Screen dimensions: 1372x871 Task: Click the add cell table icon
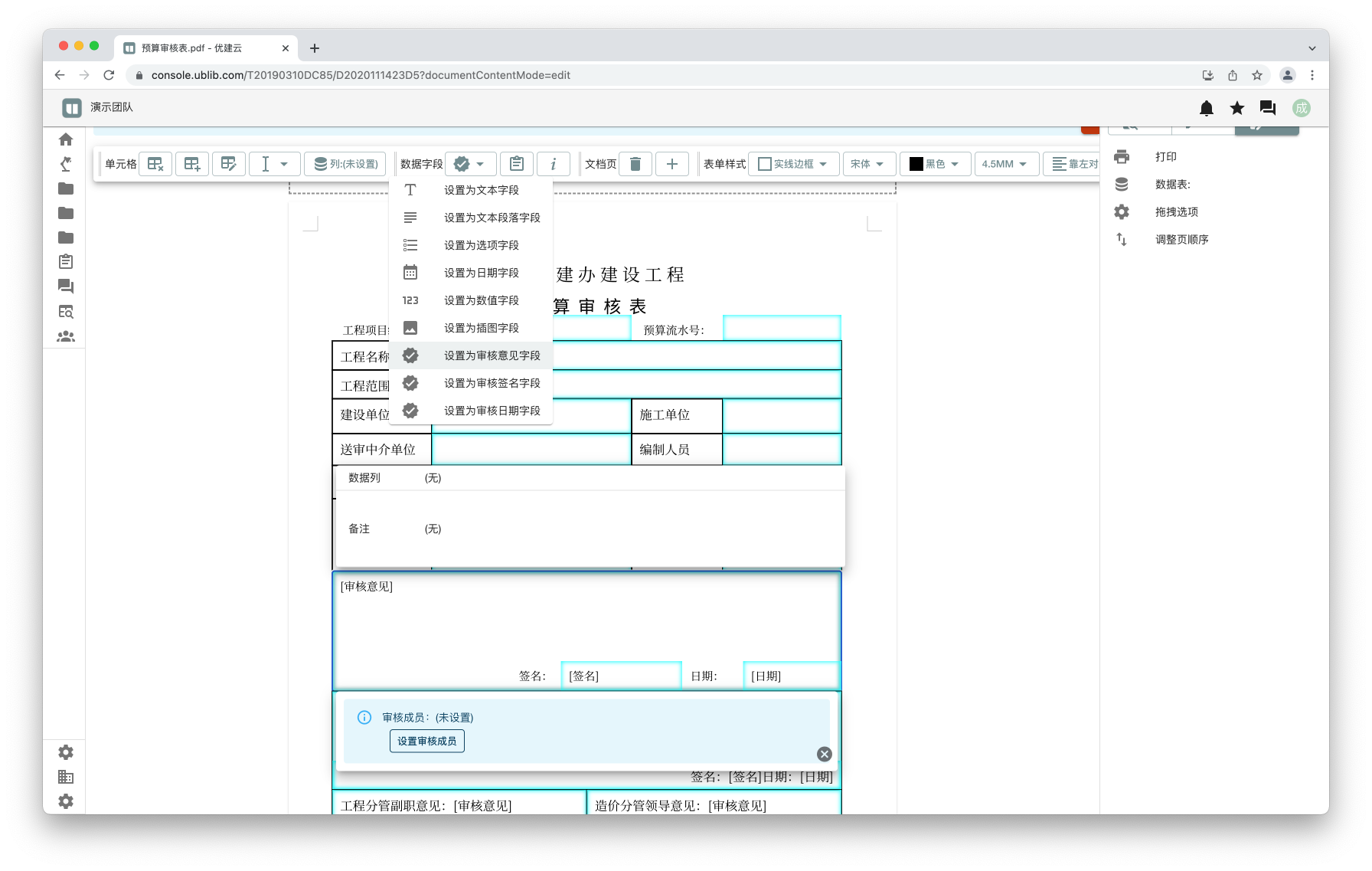192,164
